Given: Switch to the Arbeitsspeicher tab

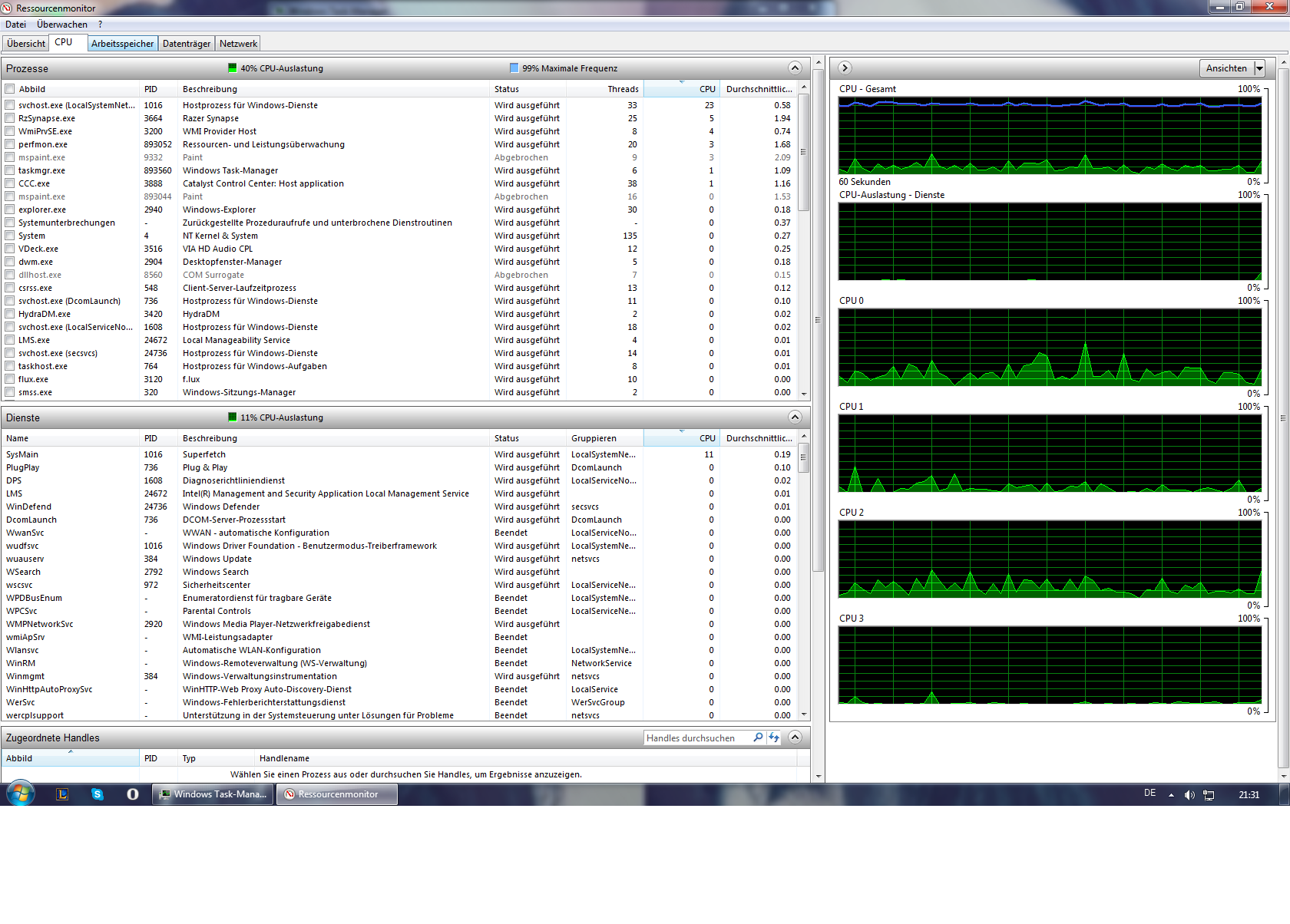Looking at the screenshot, I should [122, 44].
